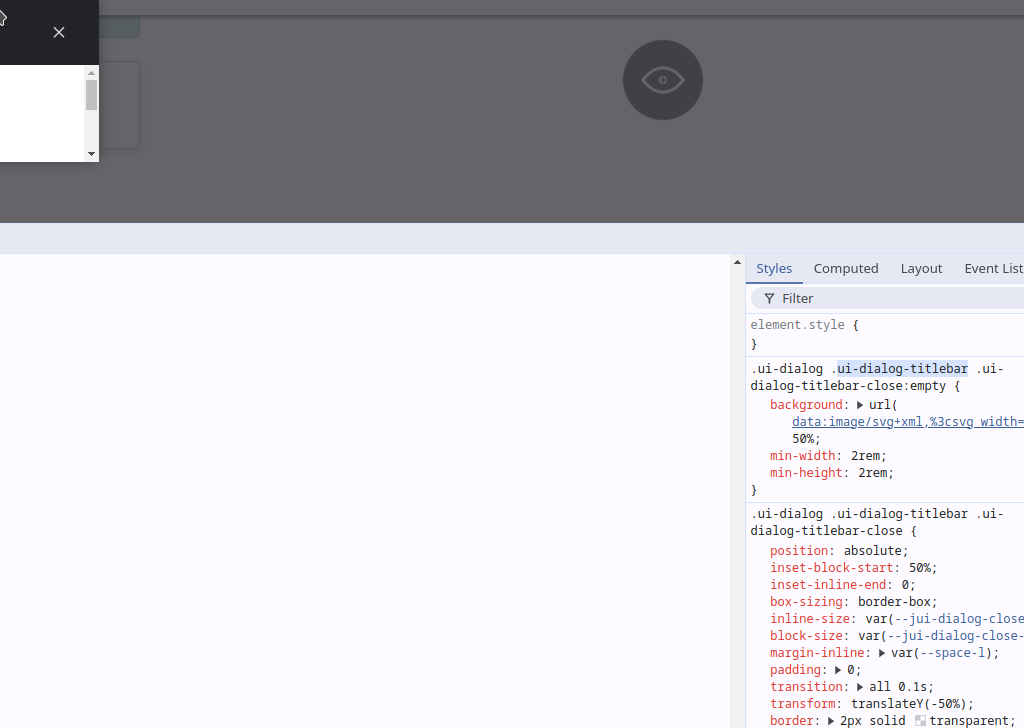Viewport: 1024px width, 728px height.
Task: Click the min-width value 2rem to edit
Action: click(x=866, y=455)
